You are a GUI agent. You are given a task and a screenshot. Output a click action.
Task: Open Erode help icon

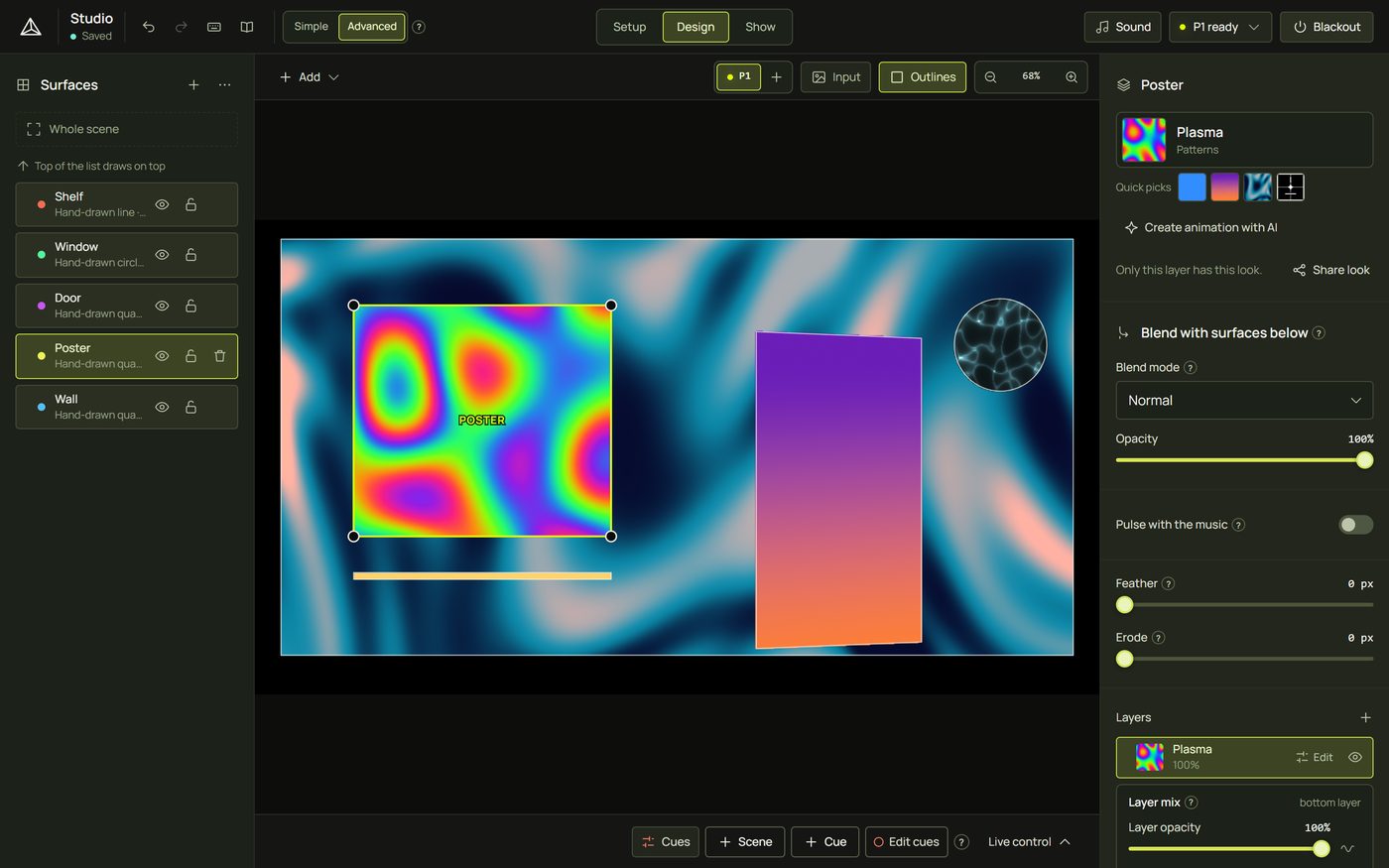click(1159, 638)
